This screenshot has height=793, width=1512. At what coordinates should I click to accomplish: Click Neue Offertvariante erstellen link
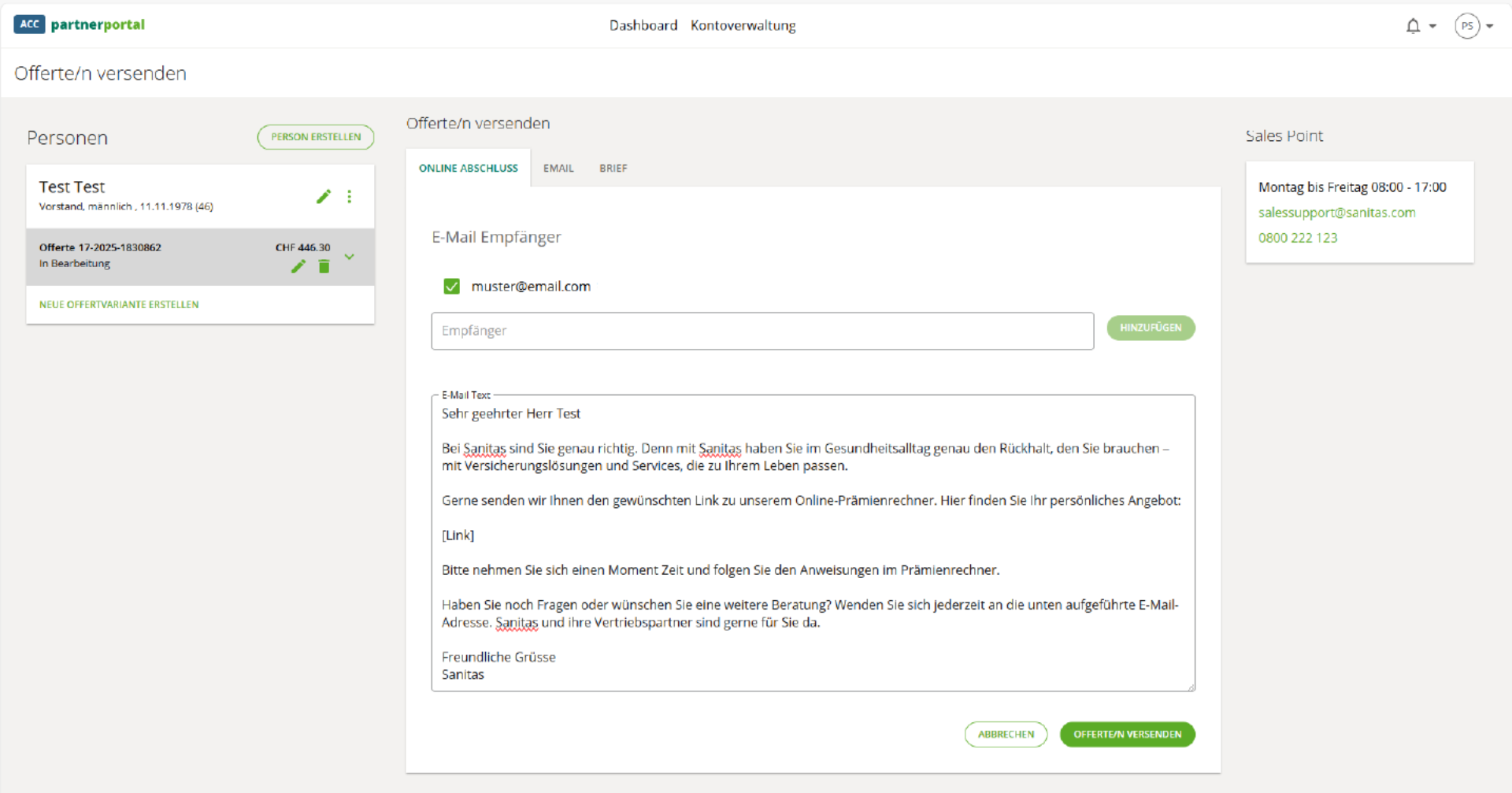coord(119,305)
